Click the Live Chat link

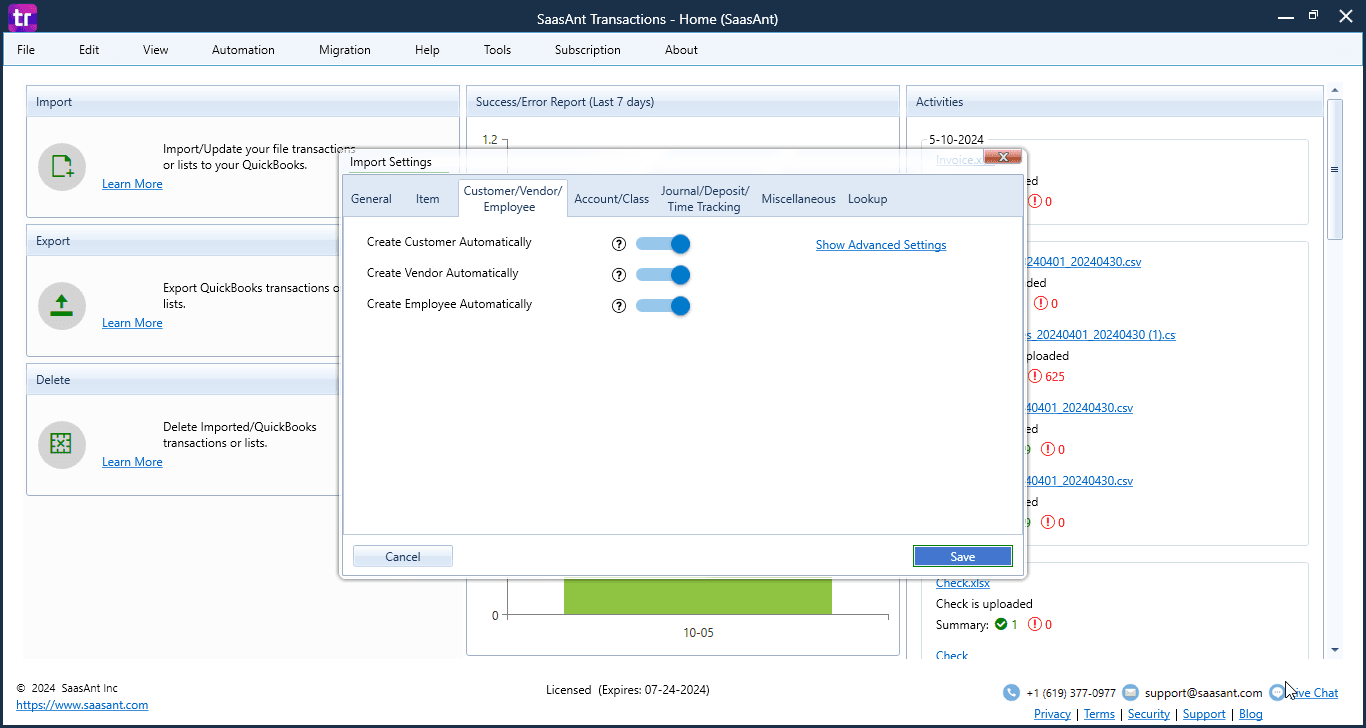point(1312,693)
